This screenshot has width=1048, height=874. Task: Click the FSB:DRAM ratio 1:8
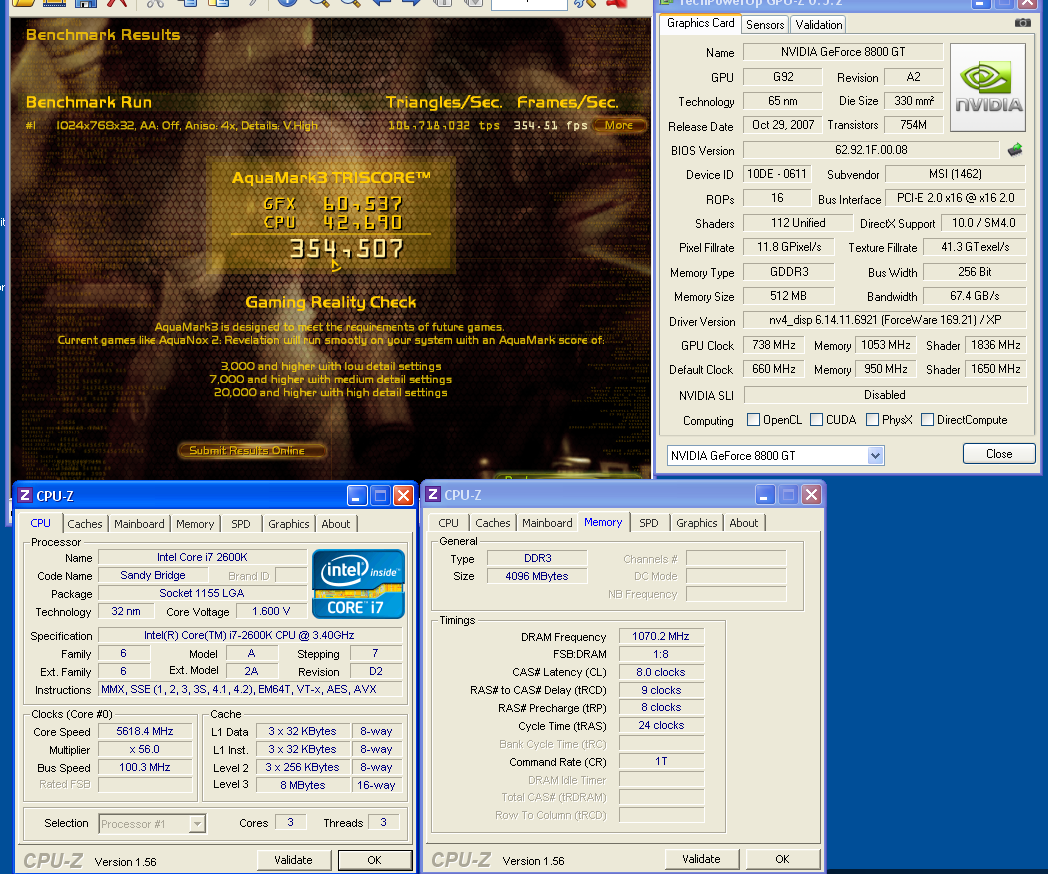click(661, 654)
